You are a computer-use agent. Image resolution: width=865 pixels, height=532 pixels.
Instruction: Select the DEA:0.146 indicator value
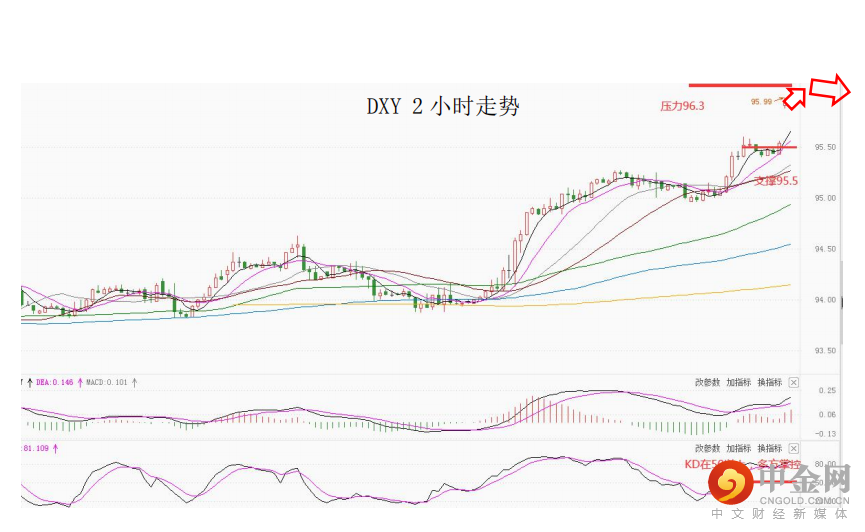[x=55, y=382]
